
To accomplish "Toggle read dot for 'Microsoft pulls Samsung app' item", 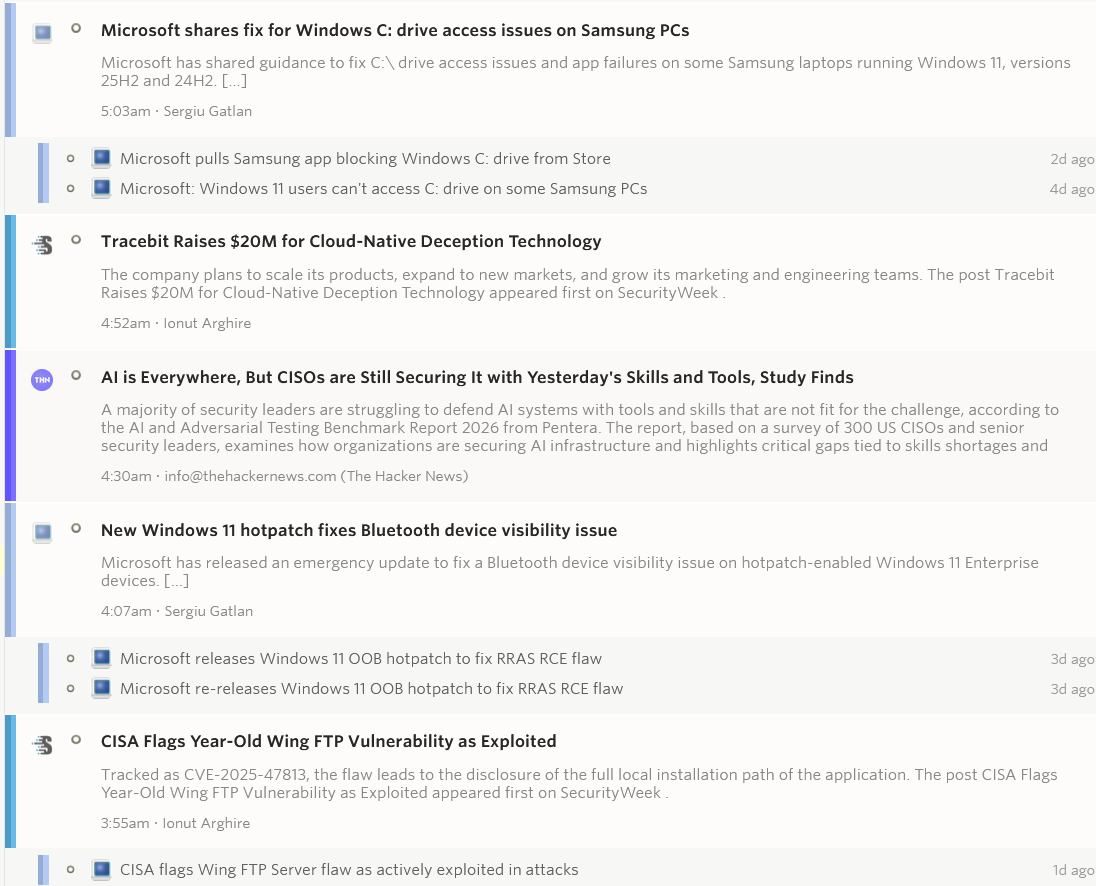I will pyautogui.click(x=70, y=158).
